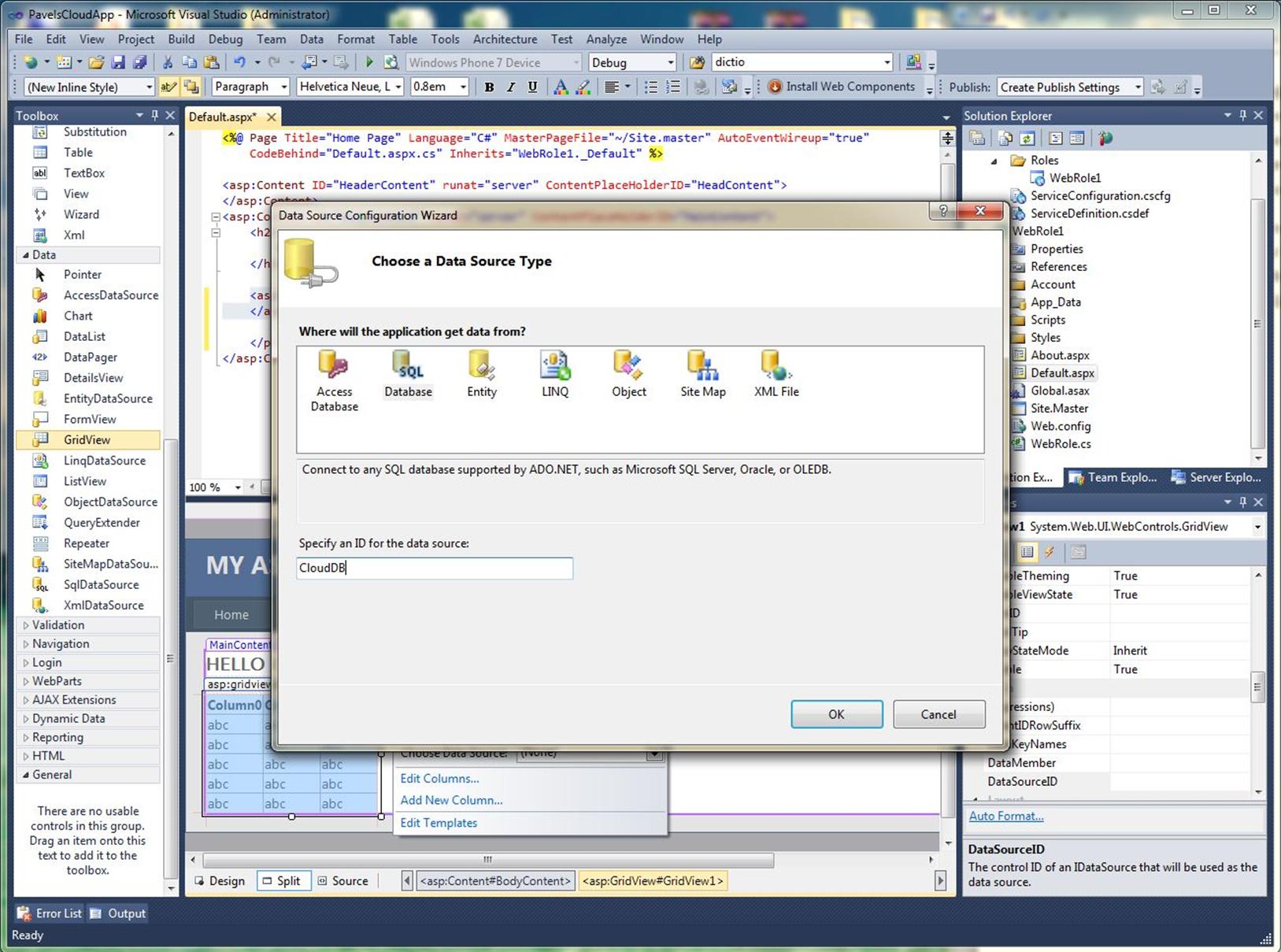Click Edit Columns link
This screenshot has width=1281, height=952.
point(439,779)
